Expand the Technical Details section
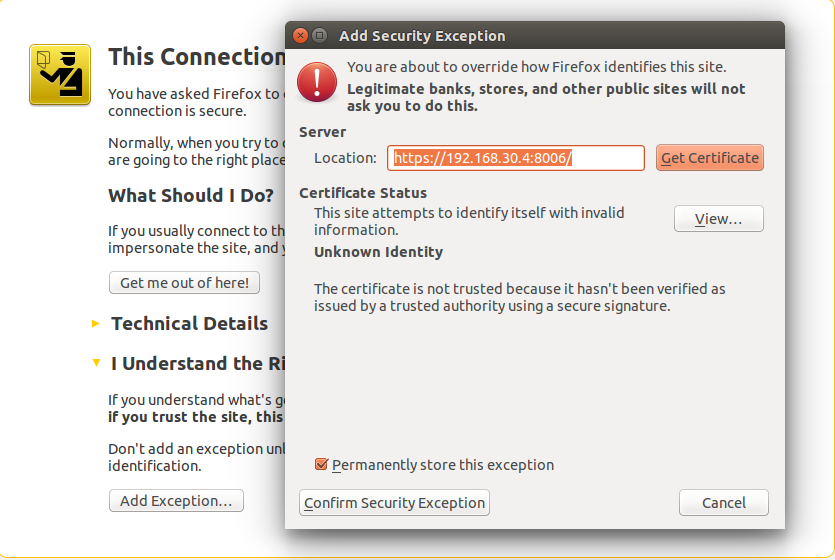The width and height of the screenshot is (835, 560). [x=96, y=324]
